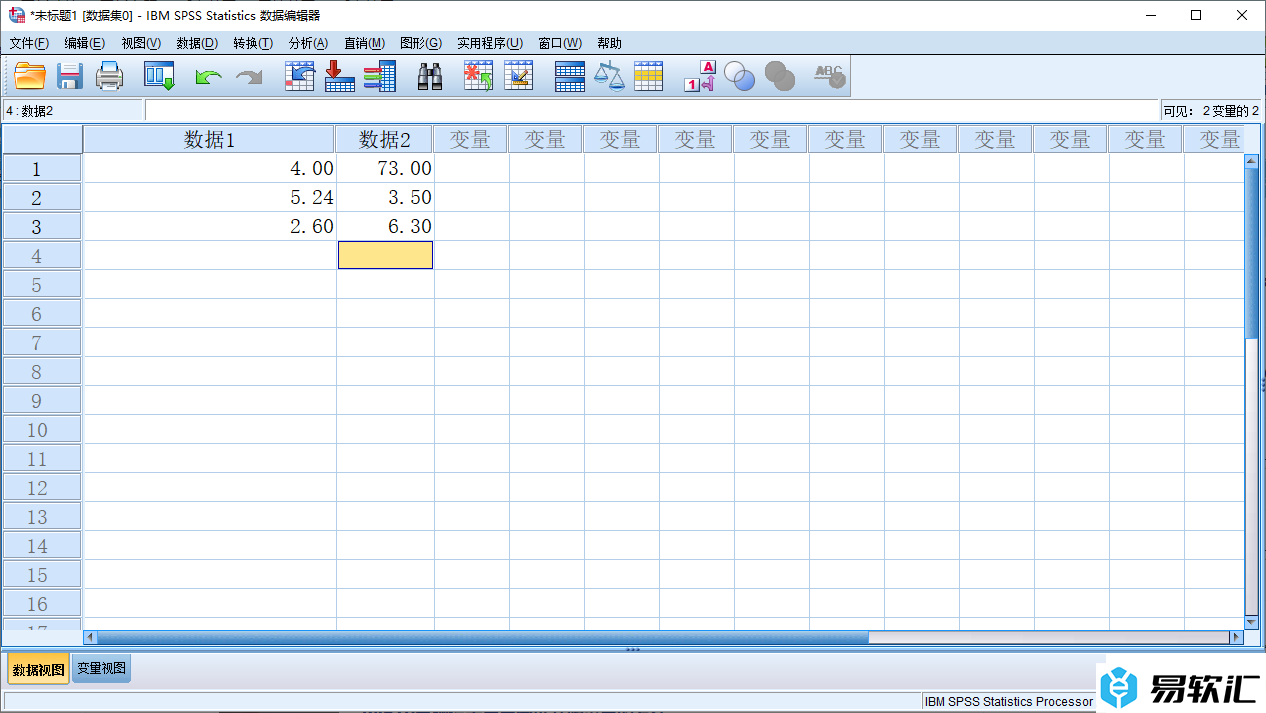Click the Insert Cases toolbar icon

pos(478,76)
